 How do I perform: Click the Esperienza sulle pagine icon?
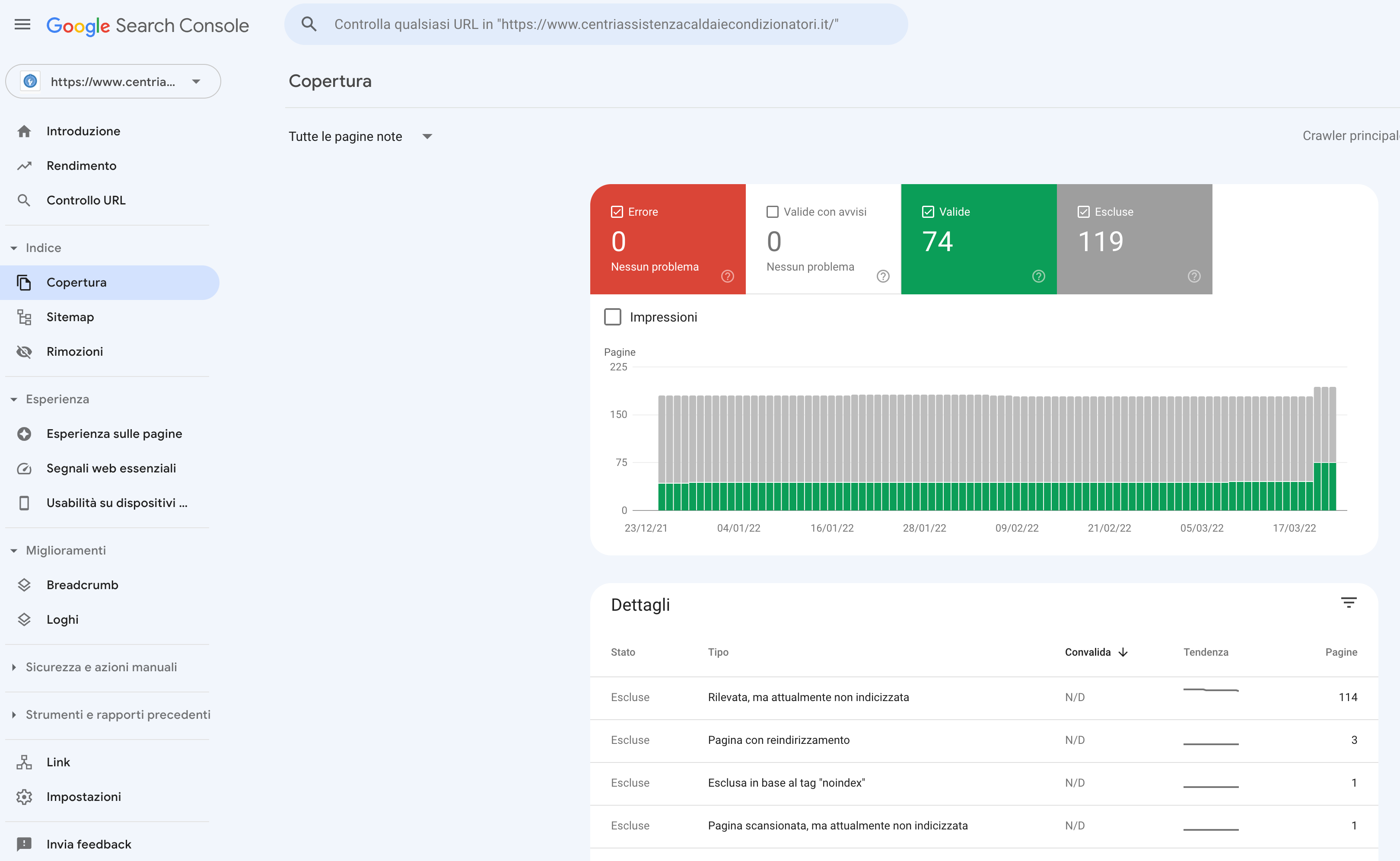pos(24,434)
